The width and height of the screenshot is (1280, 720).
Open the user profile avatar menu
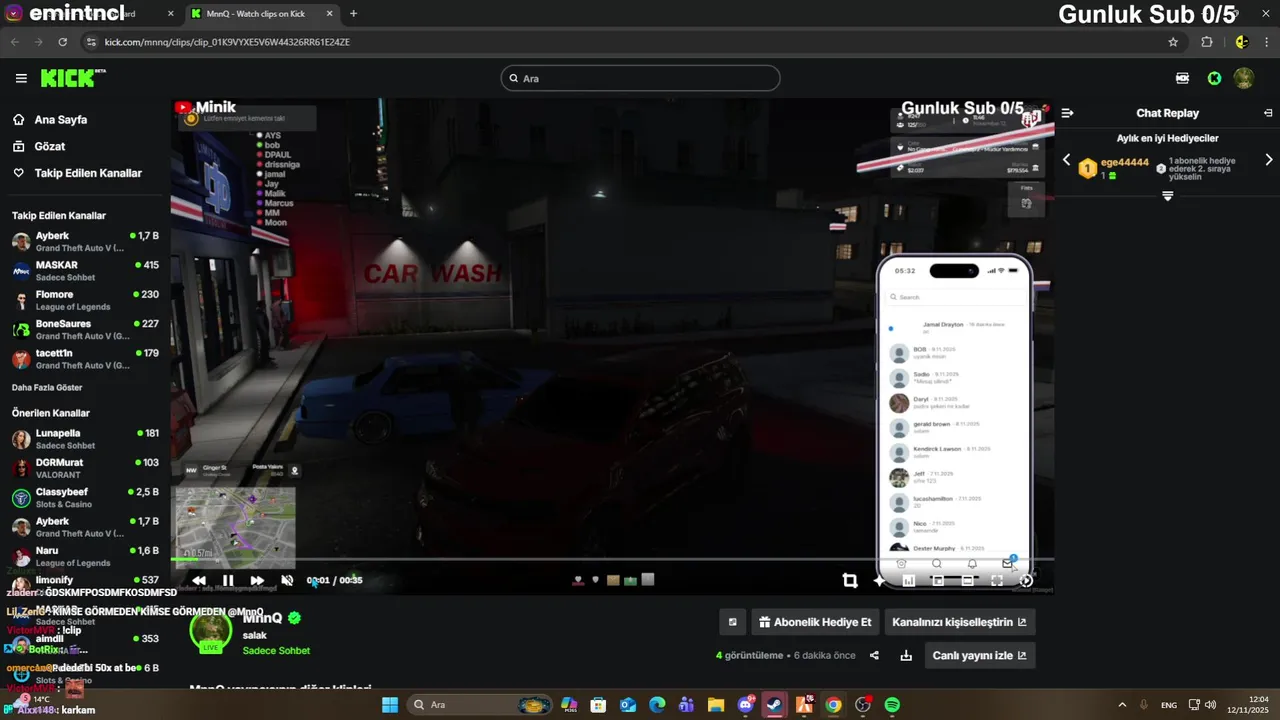1244,78
